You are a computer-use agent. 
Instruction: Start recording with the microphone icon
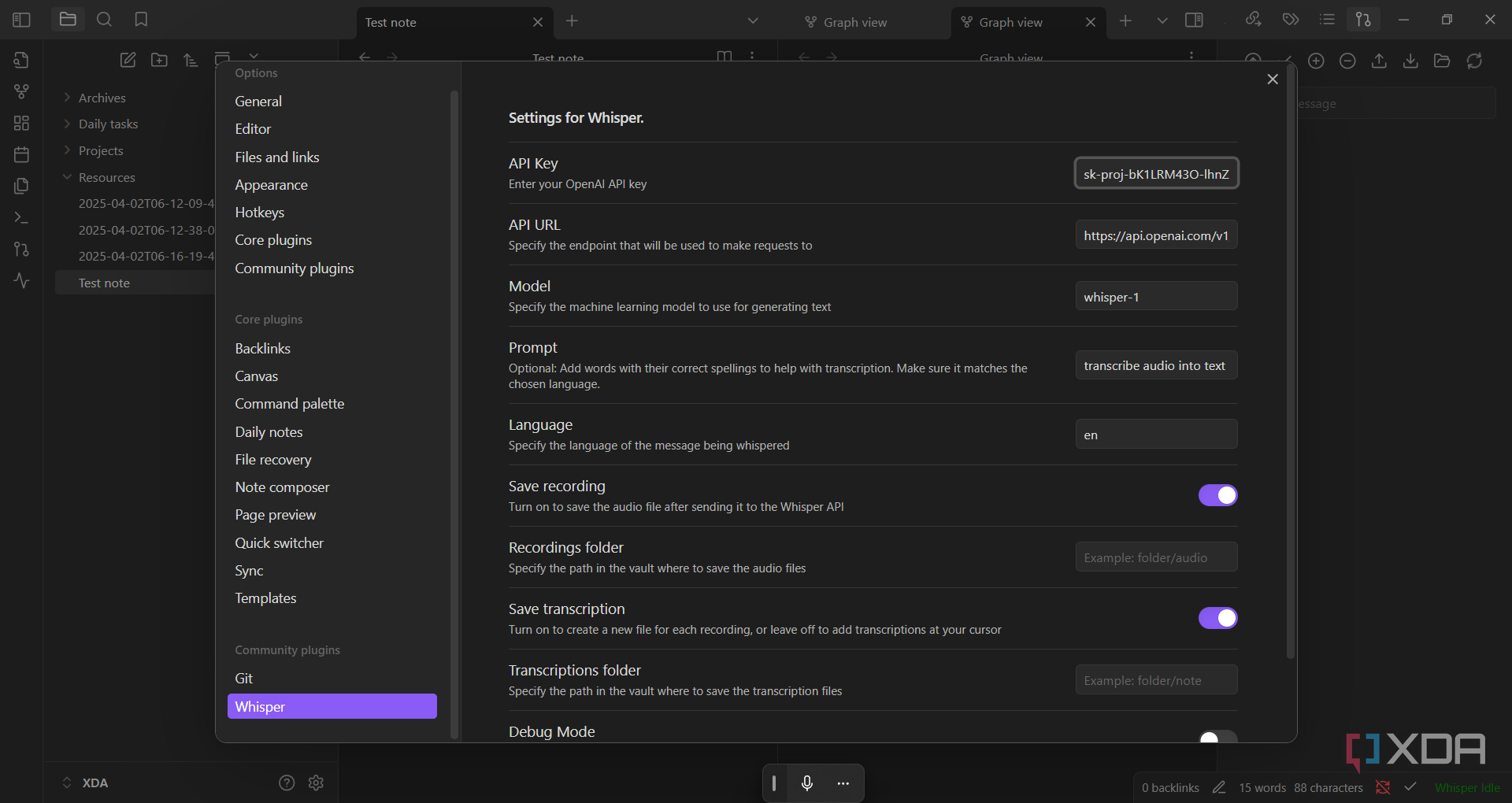[x=807, y=783]
